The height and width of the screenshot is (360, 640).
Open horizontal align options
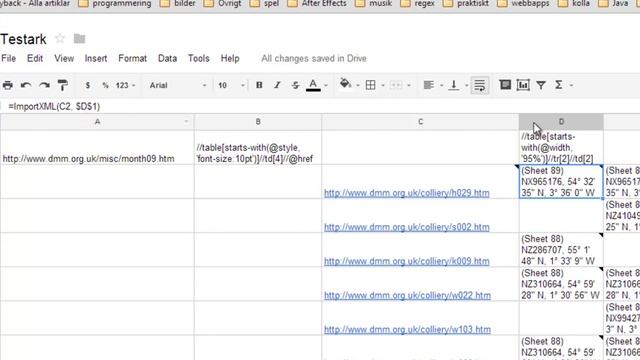click(x=429, y=85)
